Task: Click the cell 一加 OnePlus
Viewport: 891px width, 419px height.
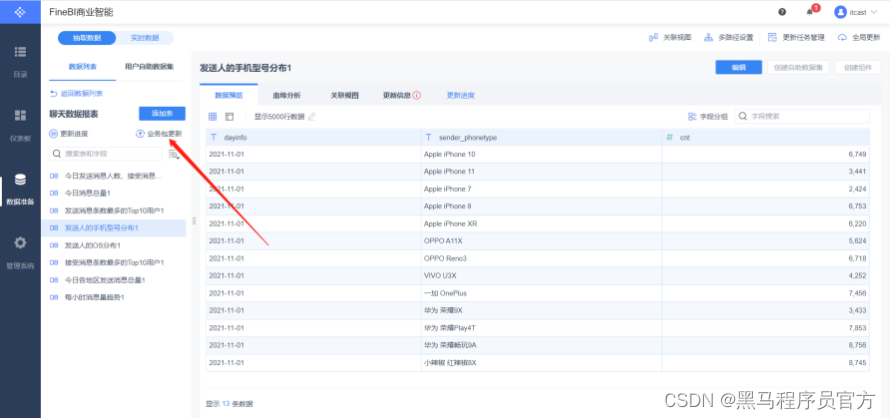Action: [x=542, y=293]
